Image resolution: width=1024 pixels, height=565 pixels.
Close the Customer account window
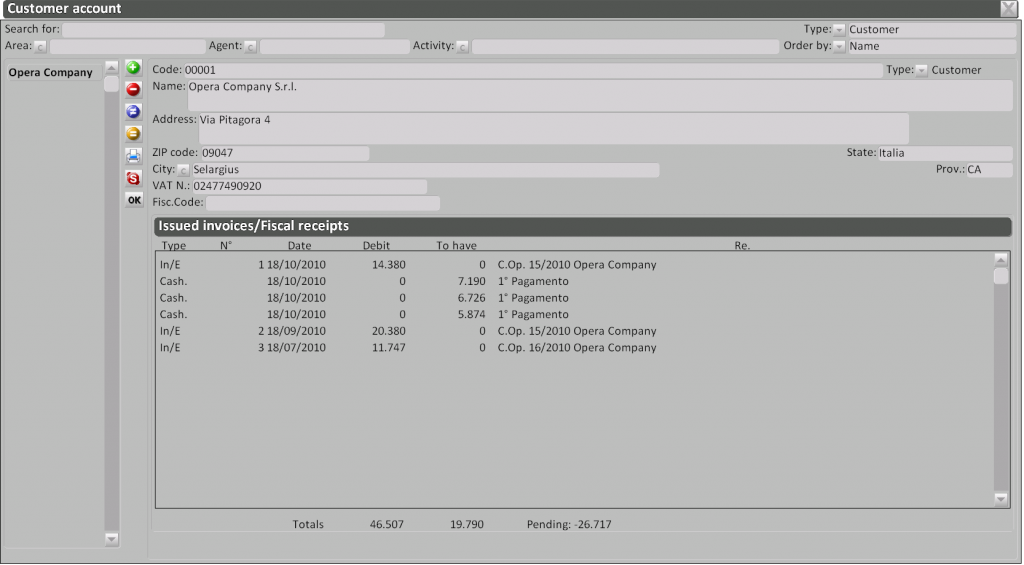click(1008, 8)
